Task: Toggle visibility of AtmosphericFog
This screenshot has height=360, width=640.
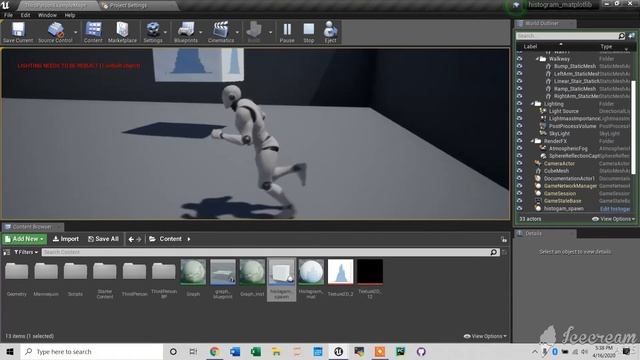Action: click(x=520, y=149)
